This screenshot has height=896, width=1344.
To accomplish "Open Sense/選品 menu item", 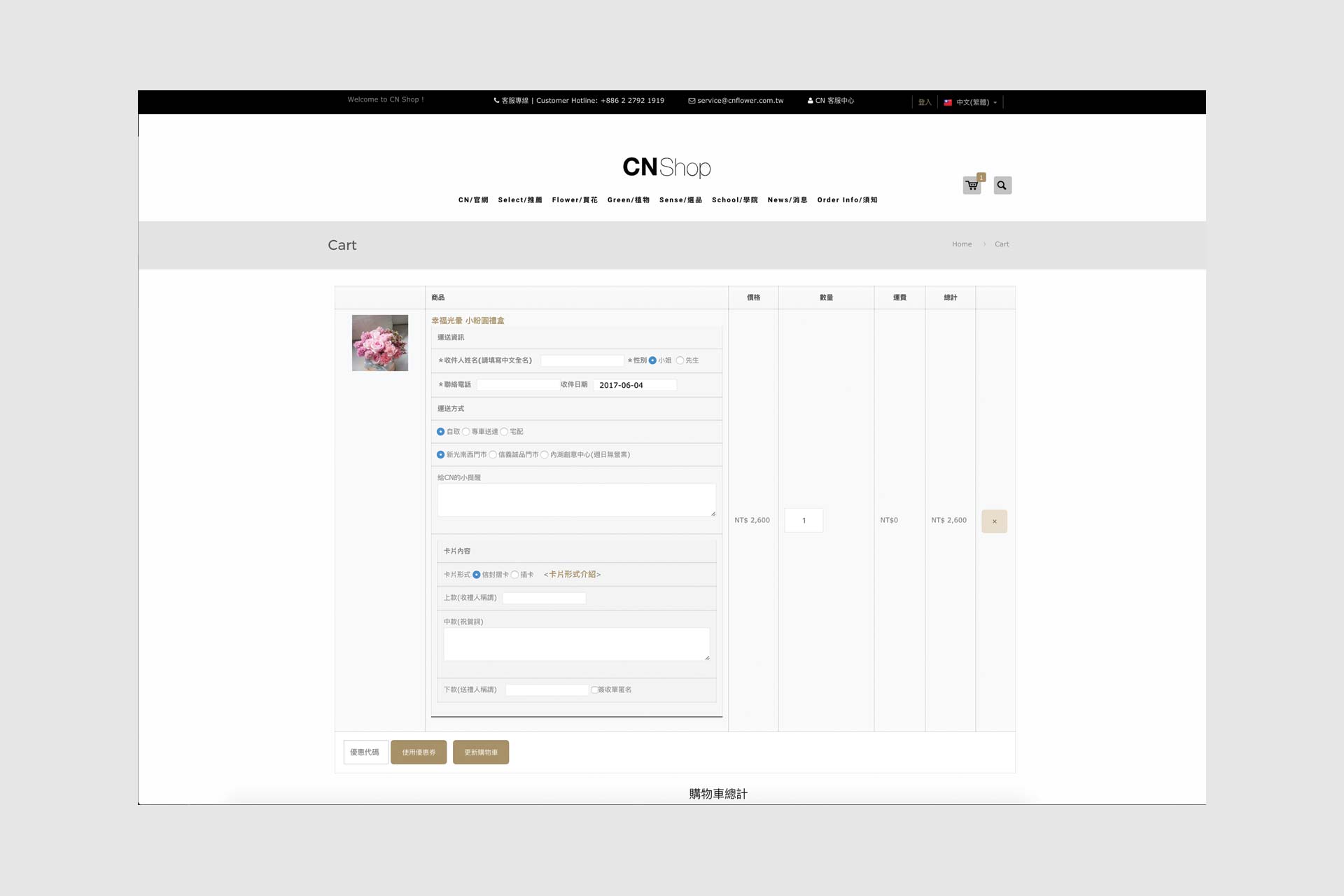I will (680, 200).
